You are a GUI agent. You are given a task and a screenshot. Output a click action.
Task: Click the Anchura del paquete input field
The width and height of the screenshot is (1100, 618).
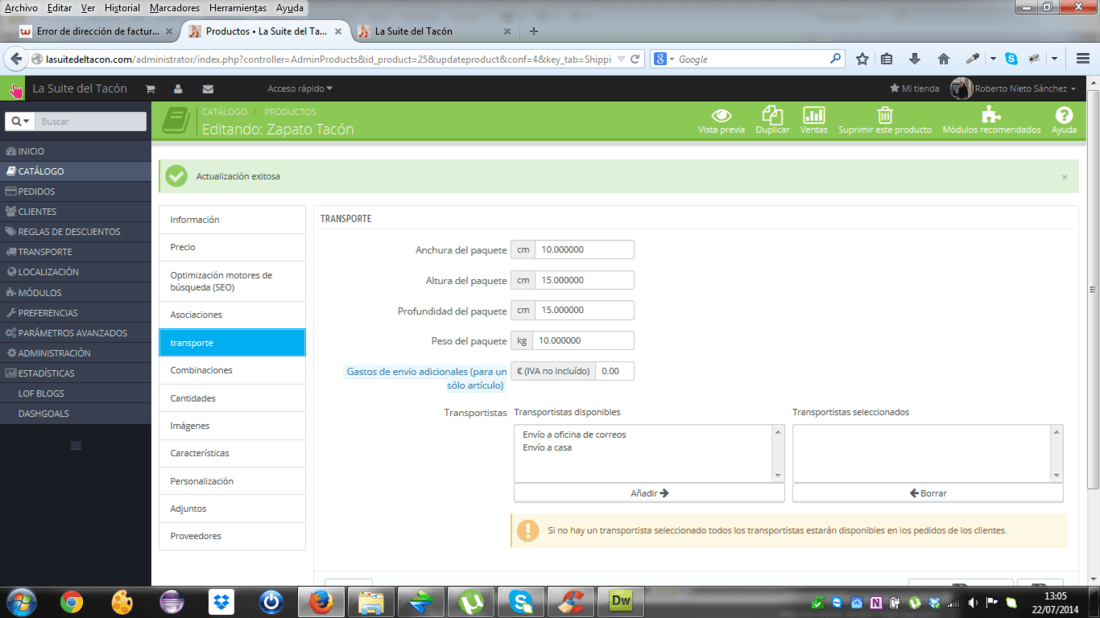[x=584, y=250]
